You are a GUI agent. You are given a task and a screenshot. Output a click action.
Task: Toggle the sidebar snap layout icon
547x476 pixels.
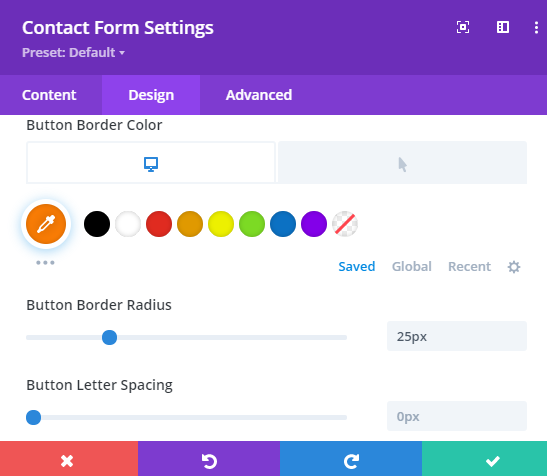(503, 27)
